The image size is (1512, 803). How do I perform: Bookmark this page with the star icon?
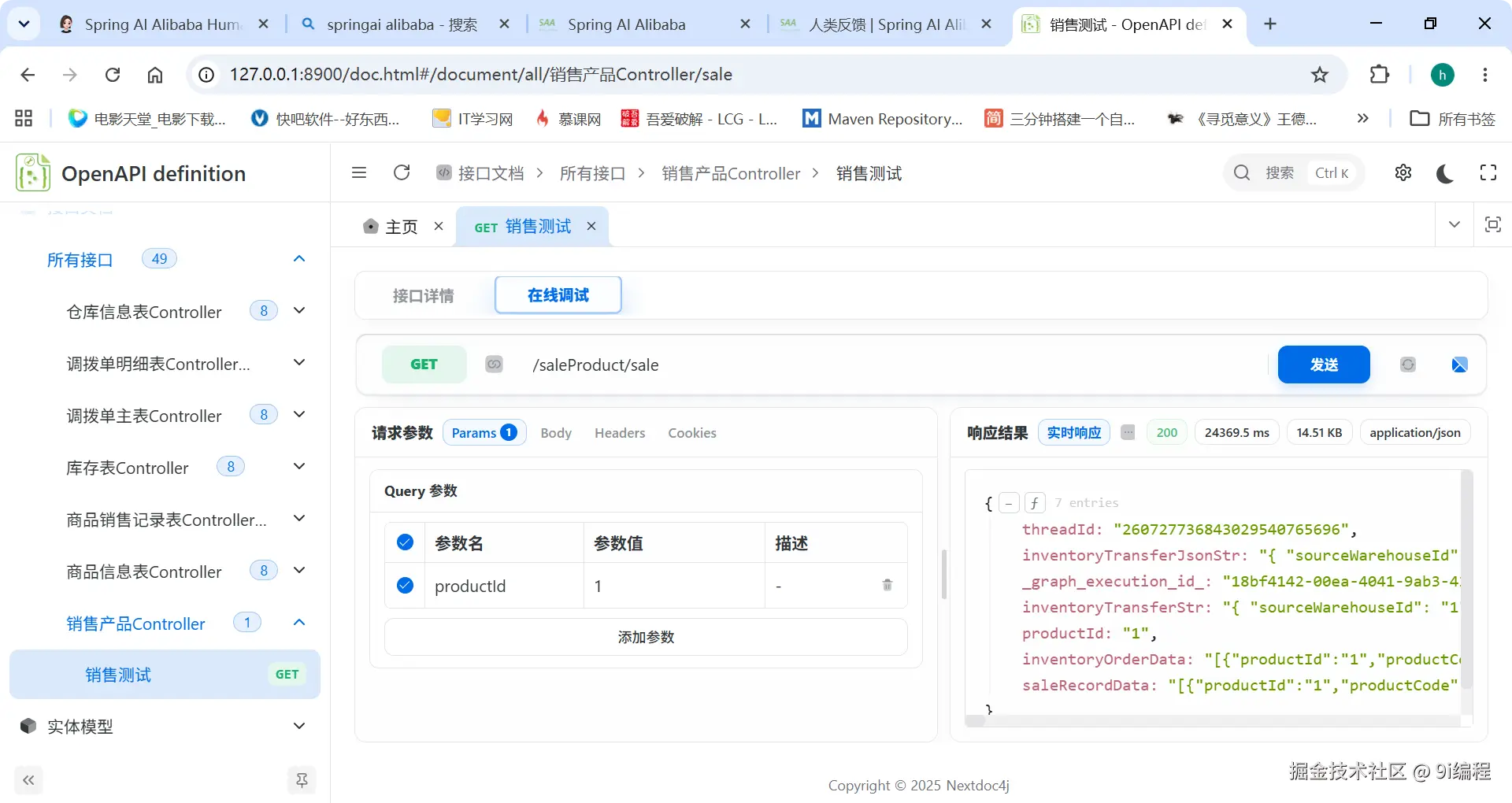click(1320, 75)
